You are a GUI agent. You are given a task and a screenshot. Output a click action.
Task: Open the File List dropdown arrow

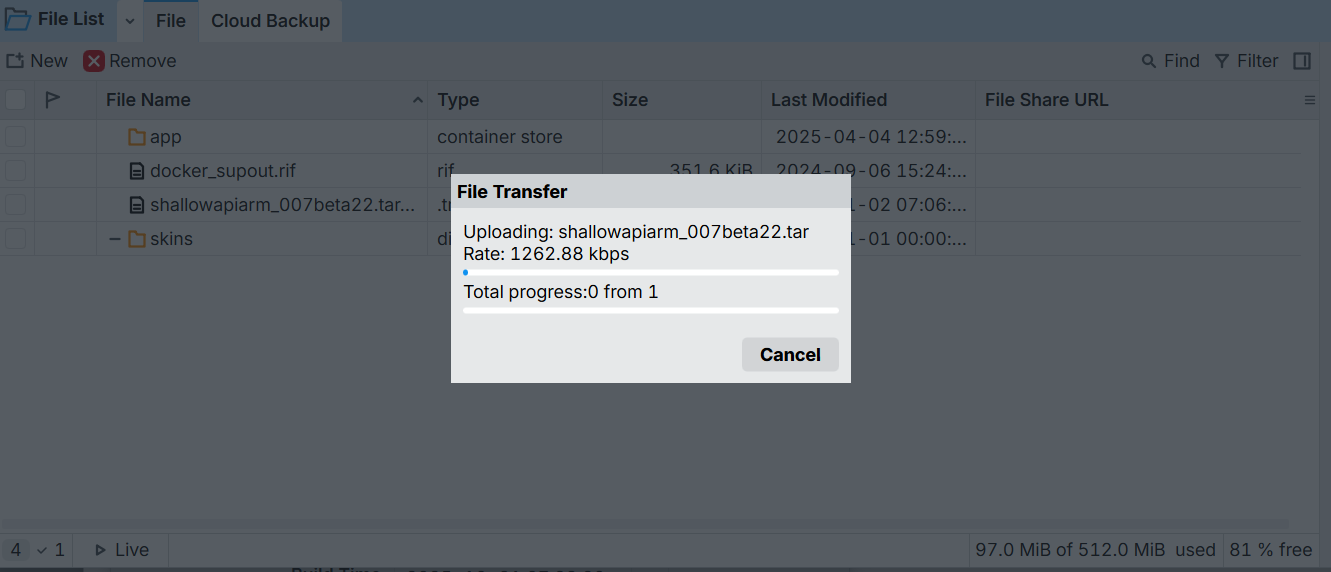(x=130, y=21)
